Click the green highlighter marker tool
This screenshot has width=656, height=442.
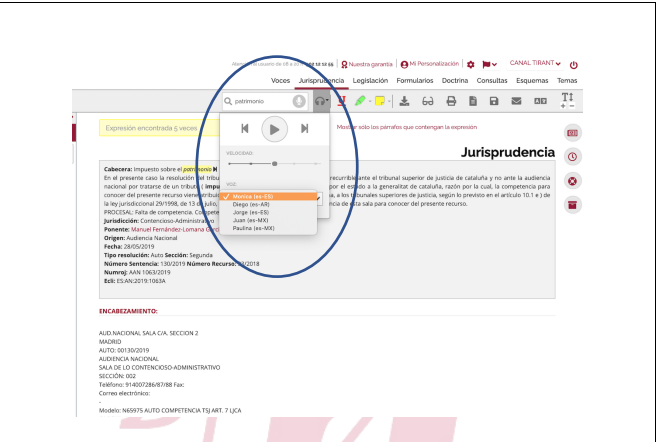[x=360, y=101]
